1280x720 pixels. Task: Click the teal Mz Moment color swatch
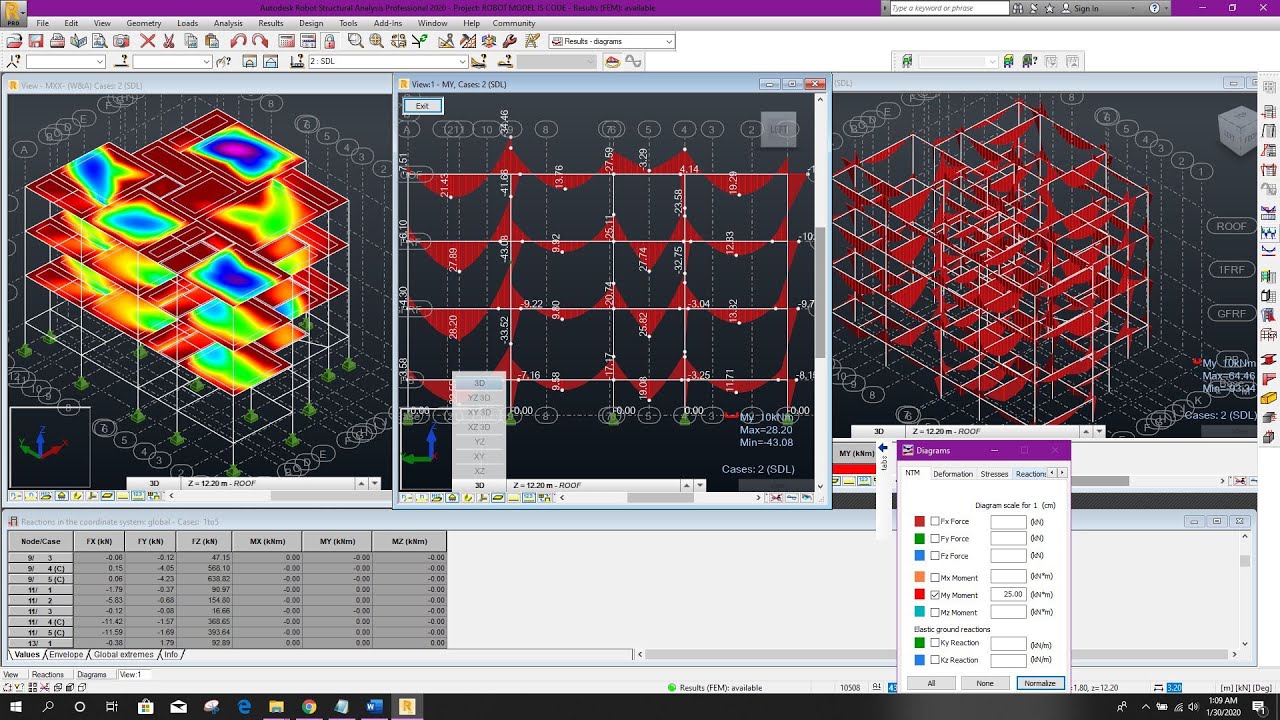click(919, 612)
